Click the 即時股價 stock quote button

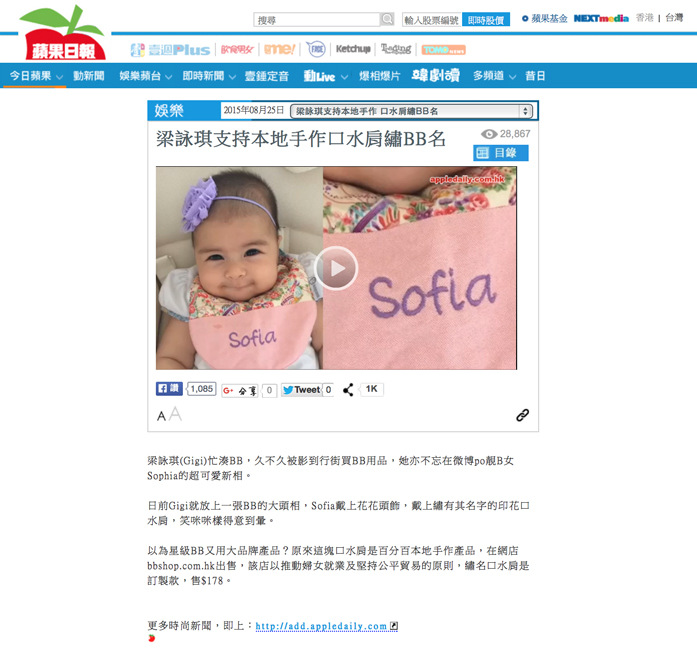(486, 20)
